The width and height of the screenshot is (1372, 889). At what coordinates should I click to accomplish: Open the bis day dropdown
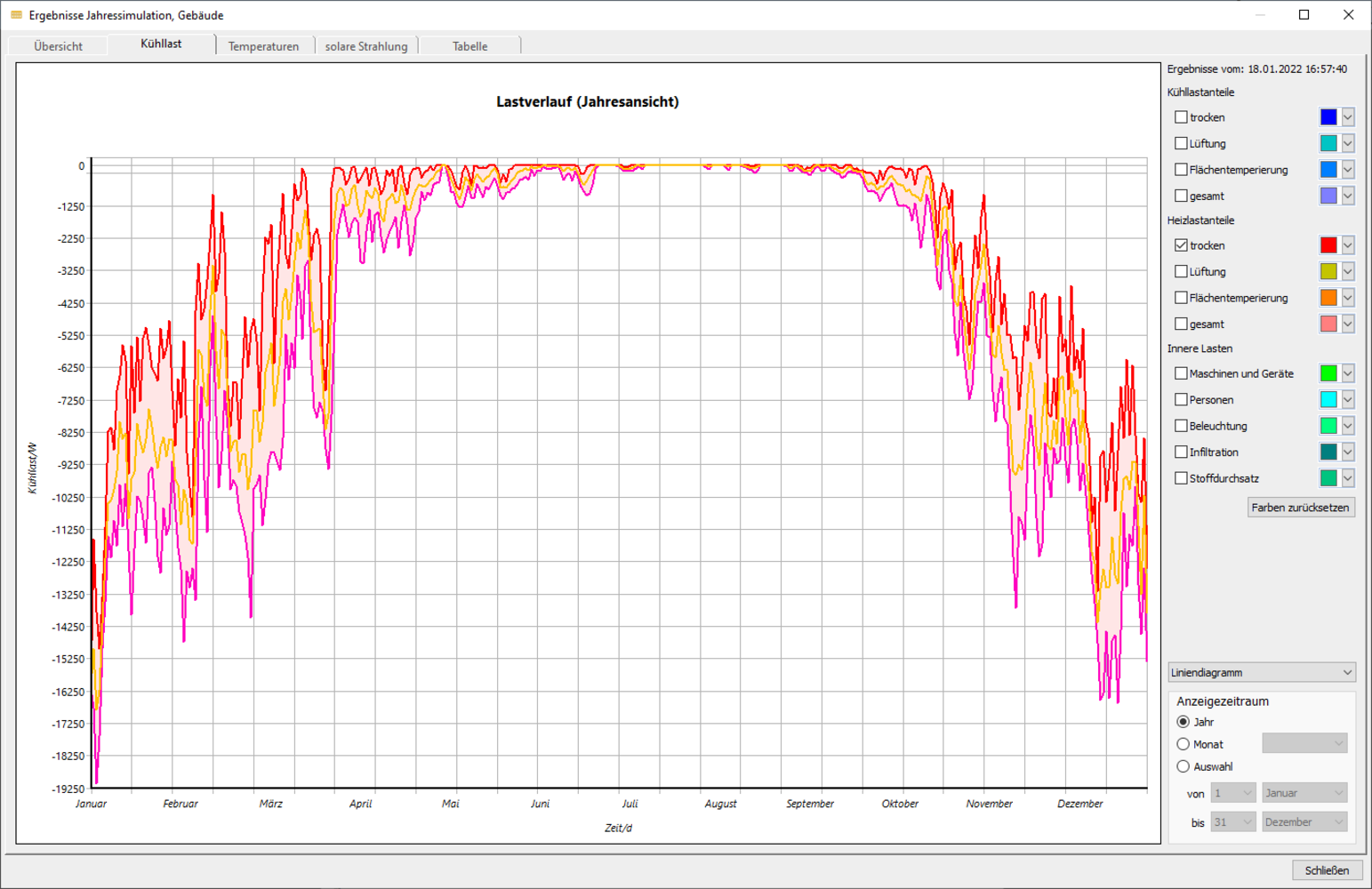1233,822
